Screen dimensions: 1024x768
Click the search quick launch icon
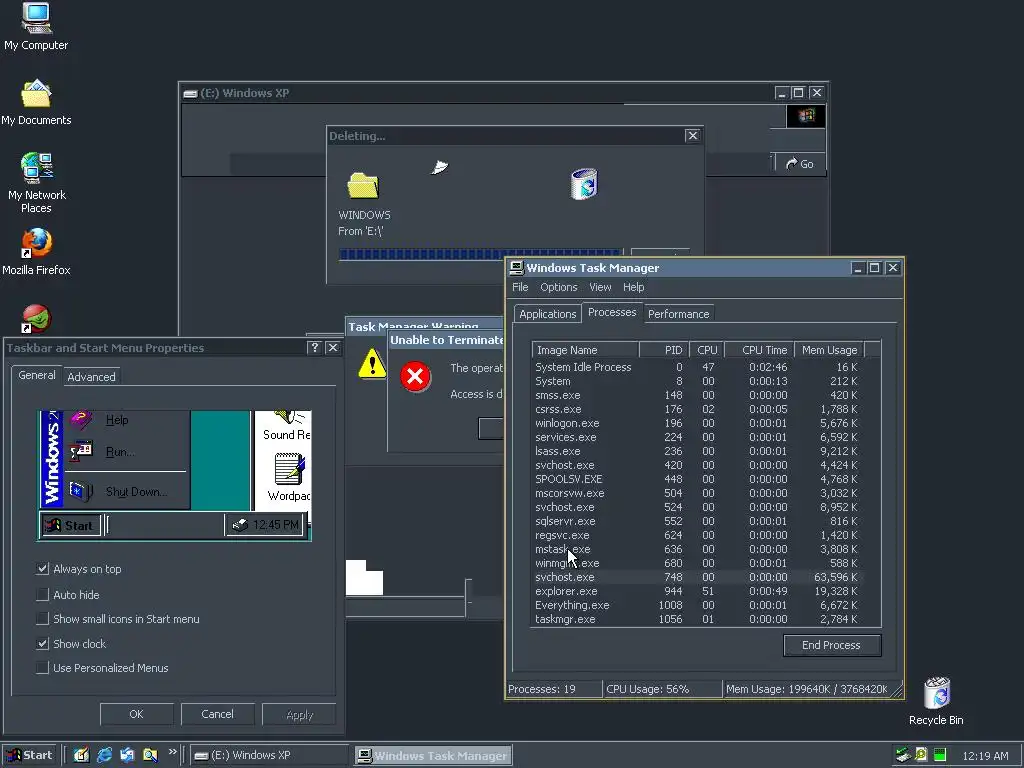point(150,755)
